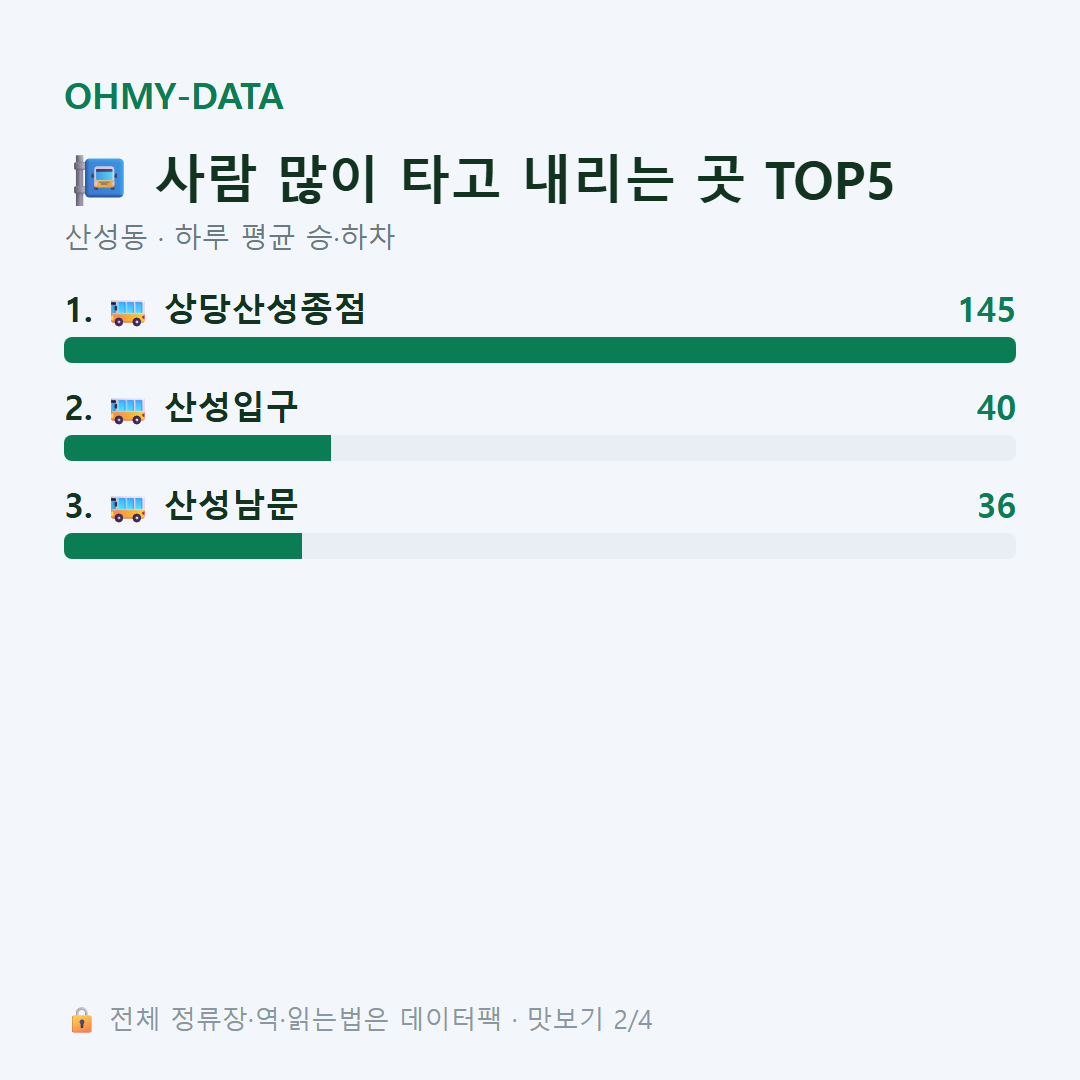The height and width of the screenshot is (1080, 1080).
Task: Click the lock icon in the footer
Action: coord(81,1020)
